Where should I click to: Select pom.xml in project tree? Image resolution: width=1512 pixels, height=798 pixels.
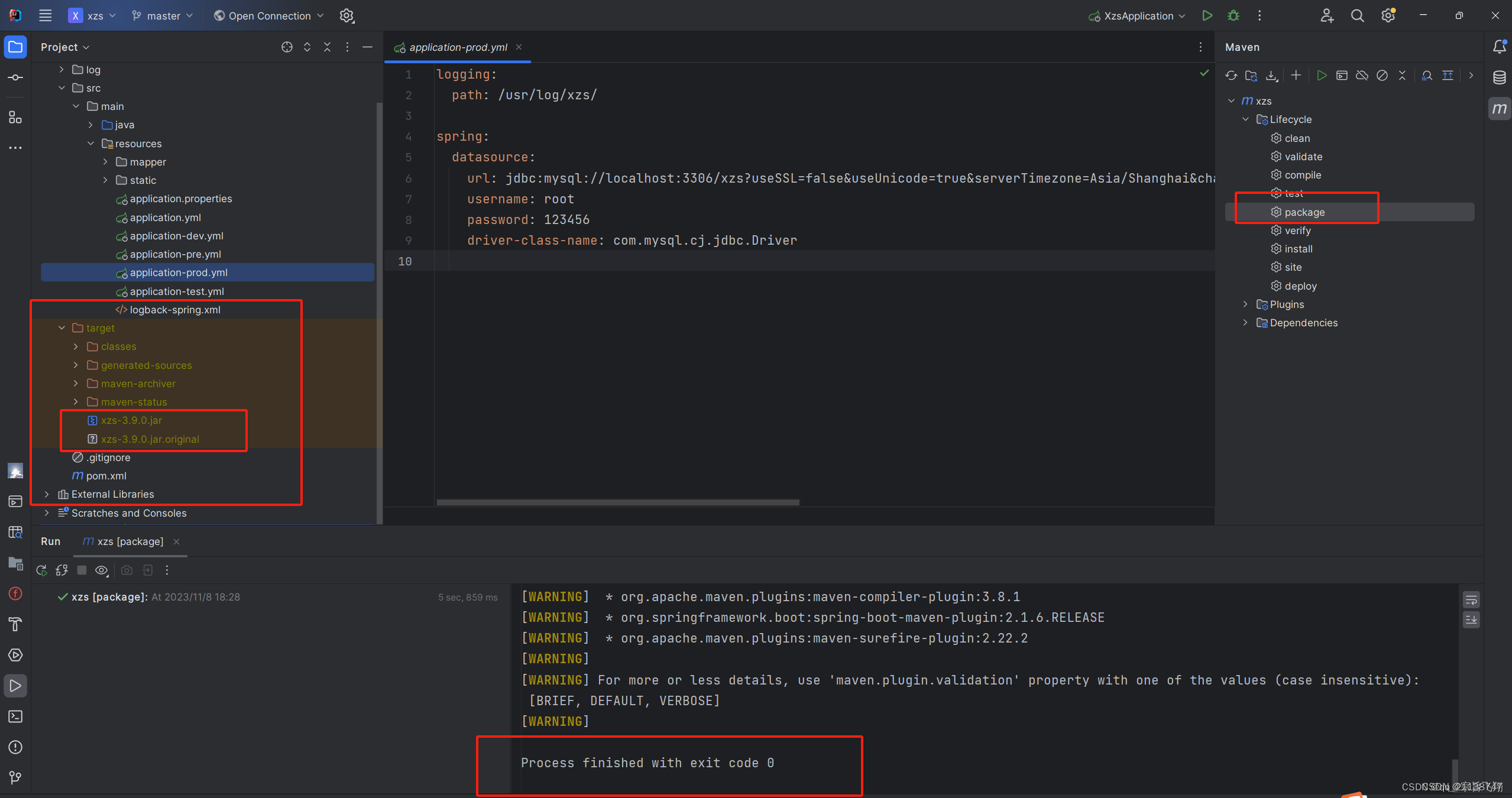106,476
